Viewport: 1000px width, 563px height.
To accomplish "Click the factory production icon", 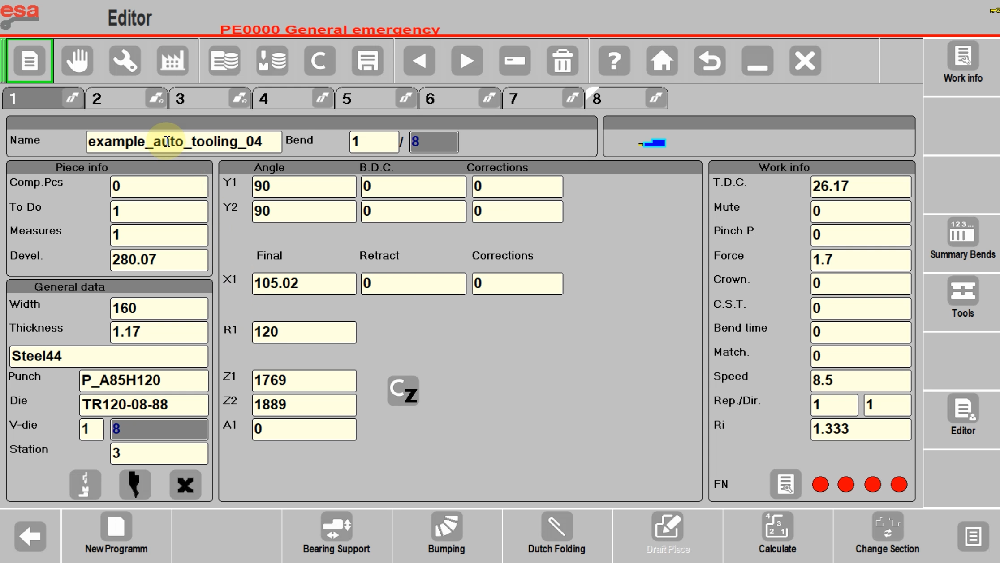I will 172,61.
